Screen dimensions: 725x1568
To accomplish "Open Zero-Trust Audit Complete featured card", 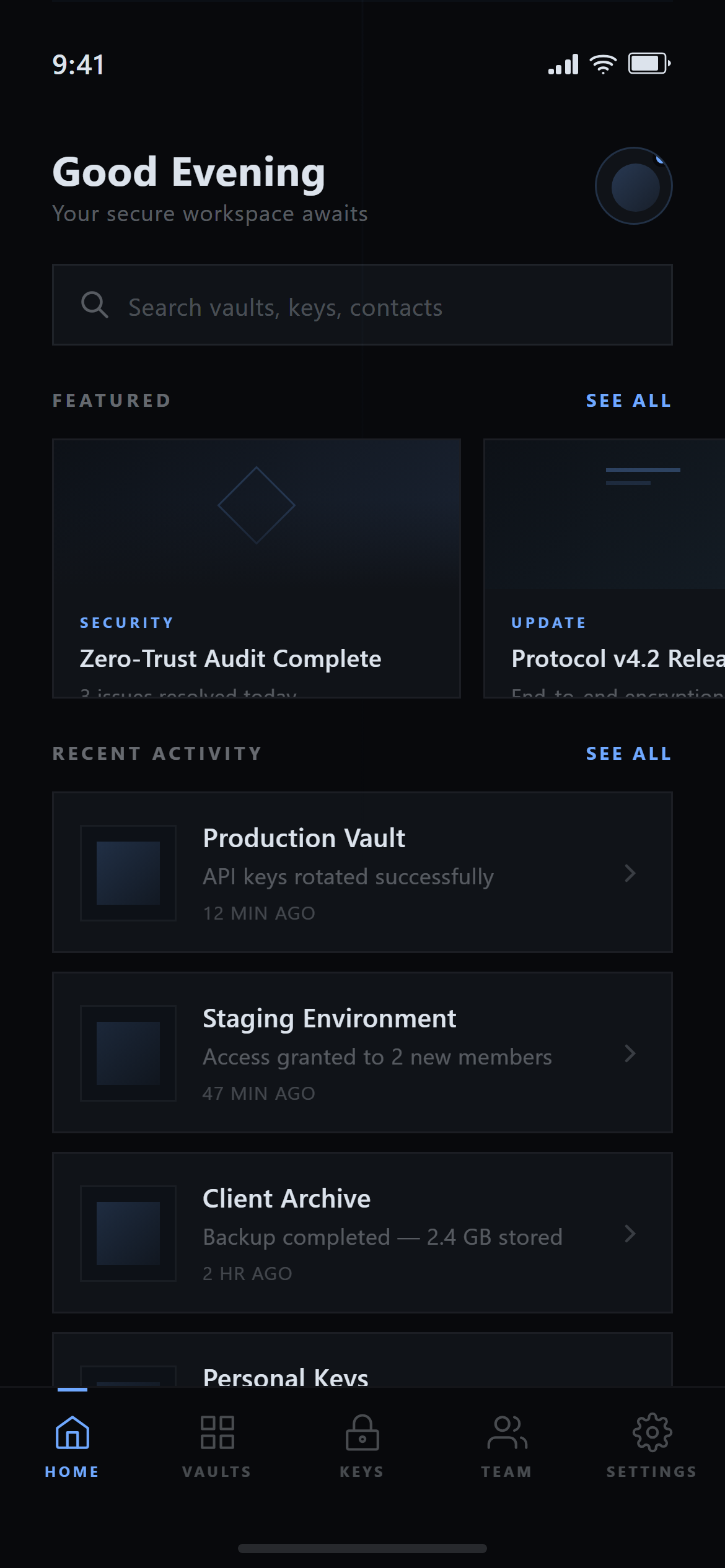I will 257,568.
